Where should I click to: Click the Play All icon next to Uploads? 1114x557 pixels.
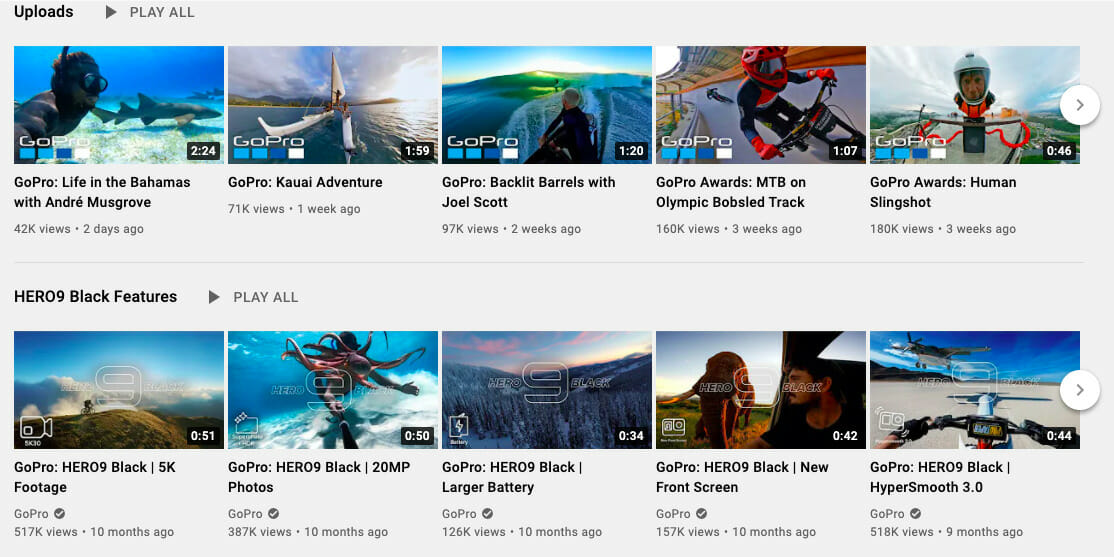pyautogui.click(x=111, y=12)
